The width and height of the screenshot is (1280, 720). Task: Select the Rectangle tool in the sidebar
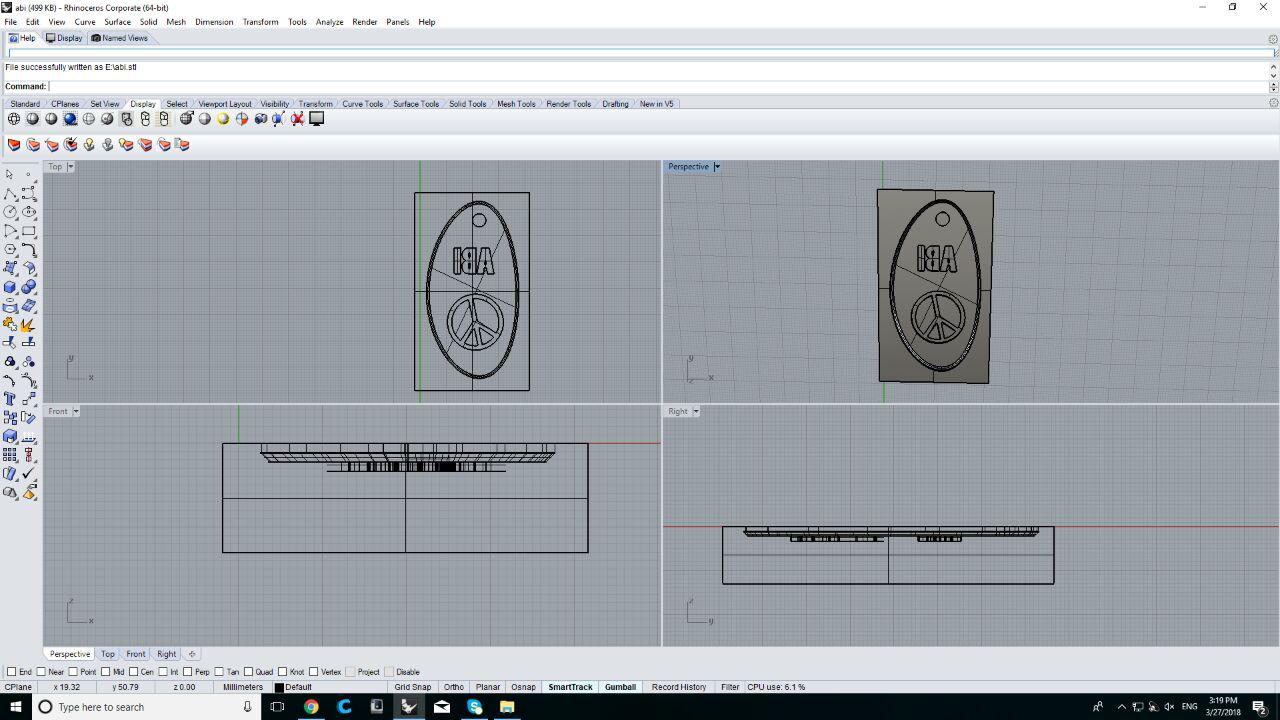(x=29, y=231)
